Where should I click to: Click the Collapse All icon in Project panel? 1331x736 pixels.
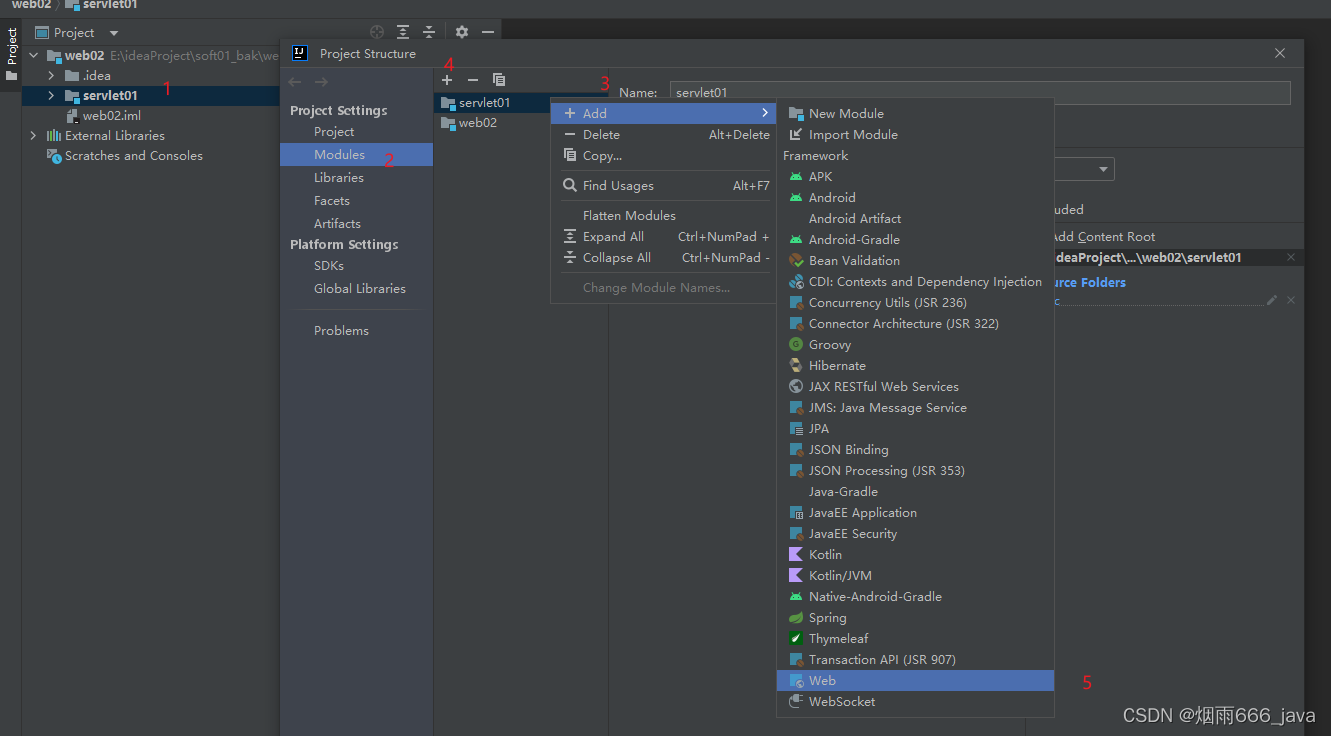pos(429,32)
